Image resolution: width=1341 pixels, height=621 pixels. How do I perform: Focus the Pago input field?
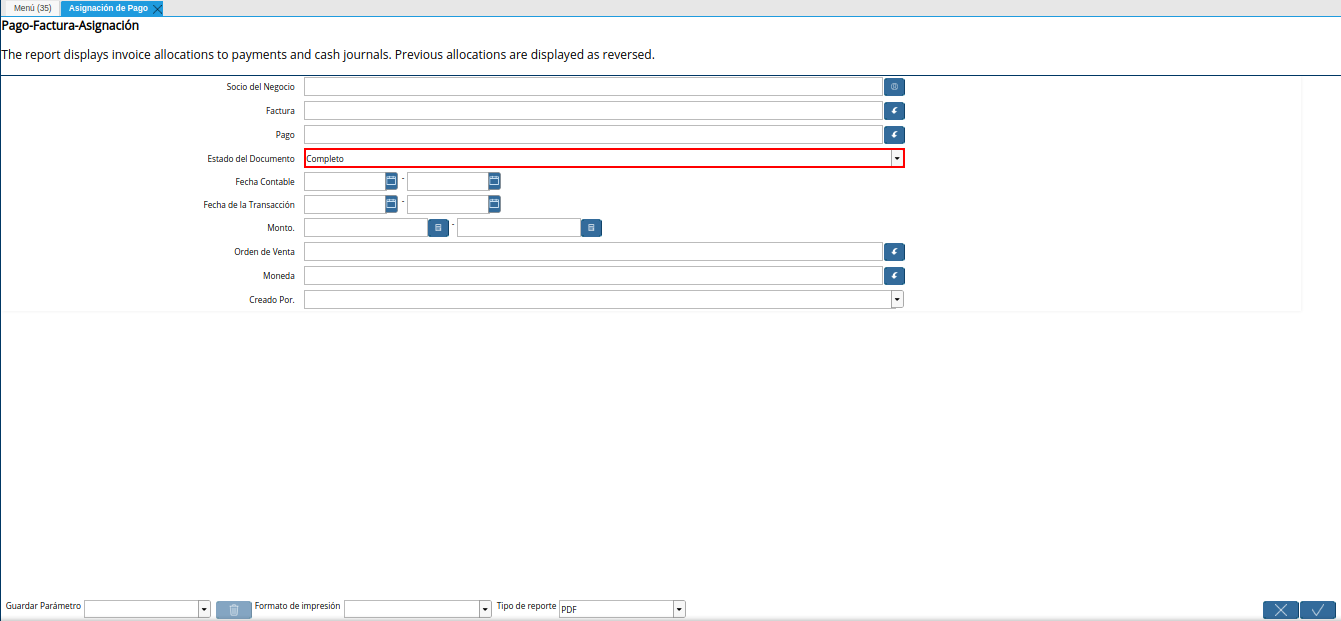tap(593, 135)
